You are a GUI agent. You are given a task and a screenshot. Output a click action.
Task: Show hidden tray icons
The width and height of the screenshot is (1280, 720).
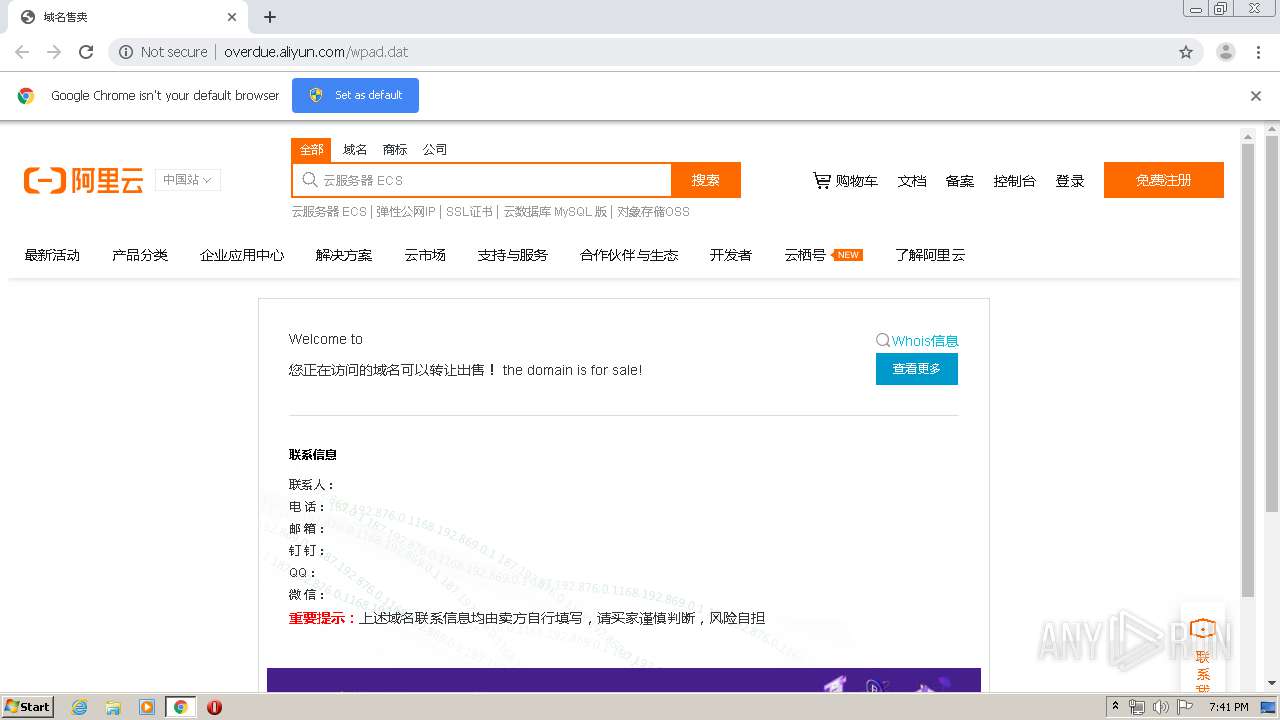(1116, 707)
